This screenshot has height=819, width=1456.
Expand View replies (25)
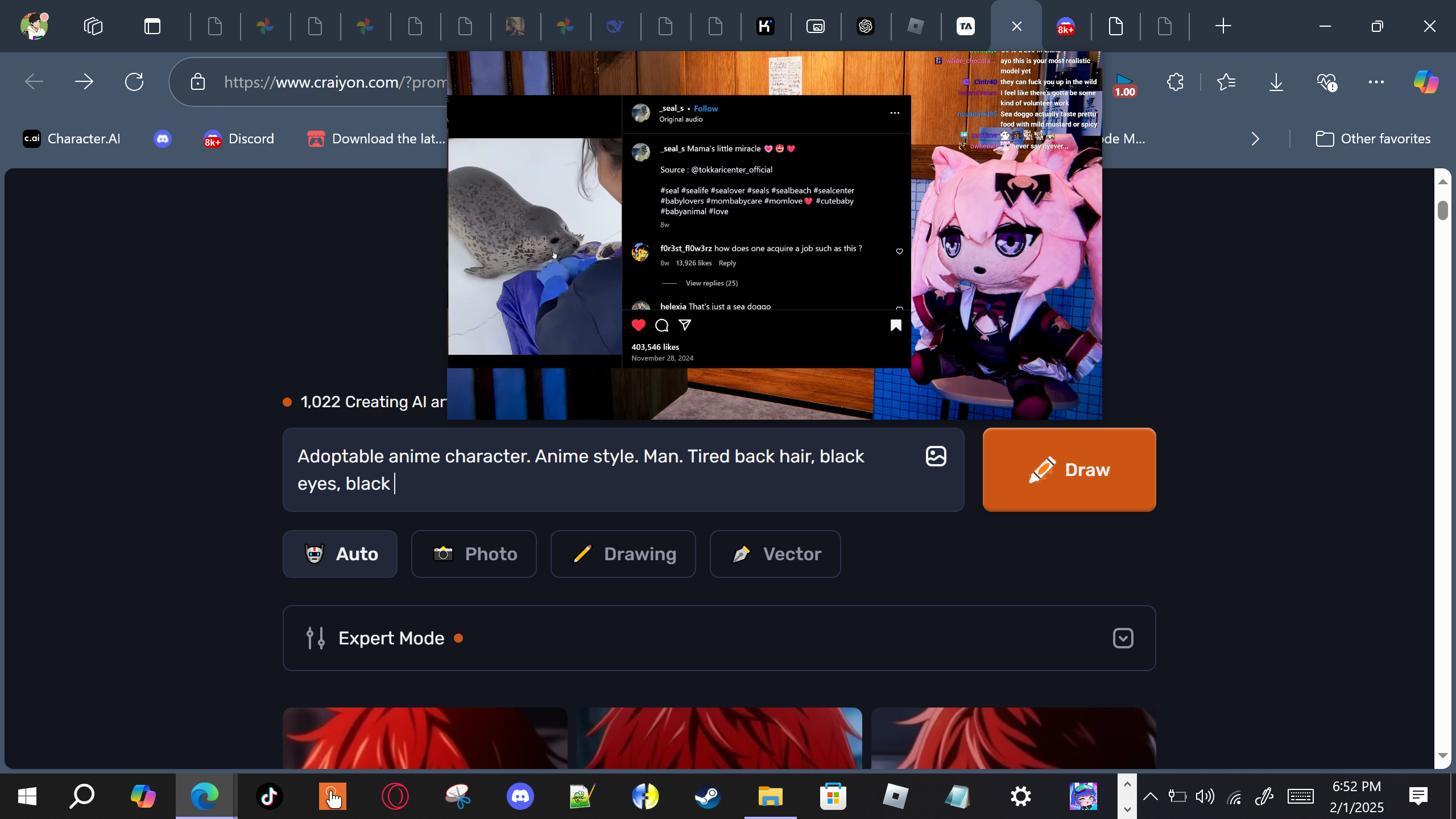point(711,283)
